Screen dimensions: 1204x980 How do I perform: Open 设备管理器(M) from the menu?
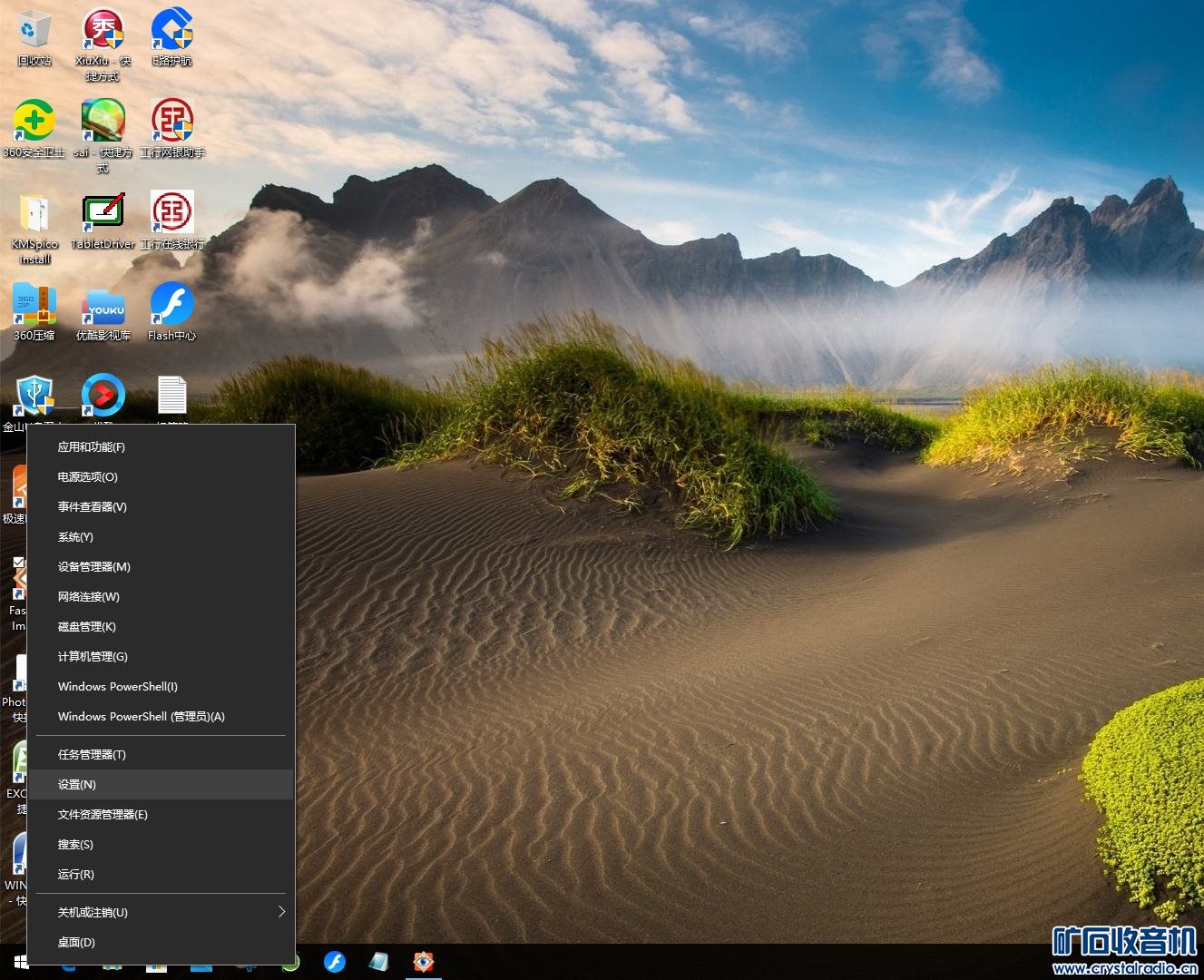point(94,566)
